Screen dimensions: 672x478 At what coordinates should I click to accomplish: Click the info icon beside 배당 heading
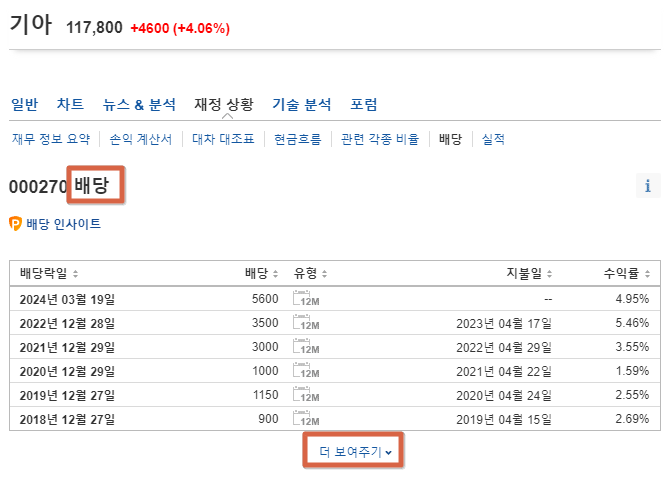click(x=648, y=186)
